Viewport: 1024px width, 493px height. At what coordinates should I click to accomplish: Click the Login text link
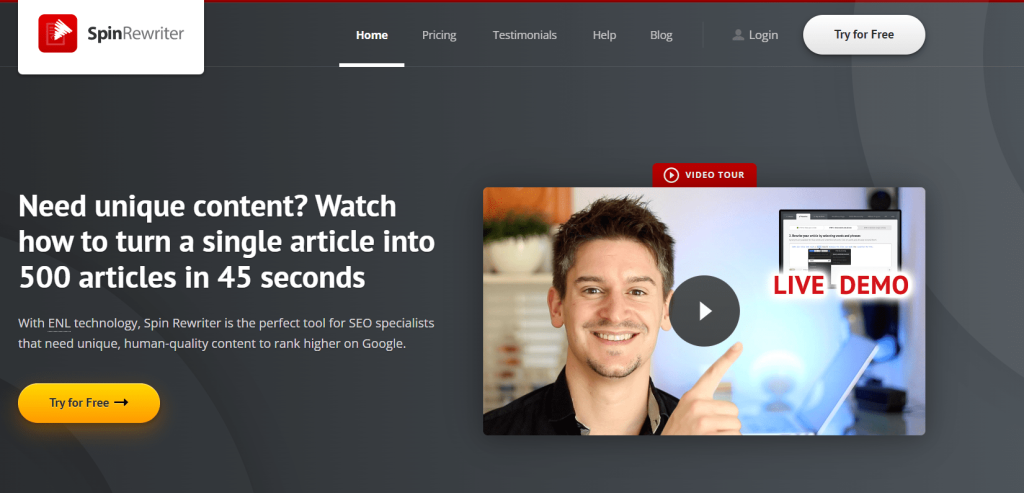(x=763, y=35)
